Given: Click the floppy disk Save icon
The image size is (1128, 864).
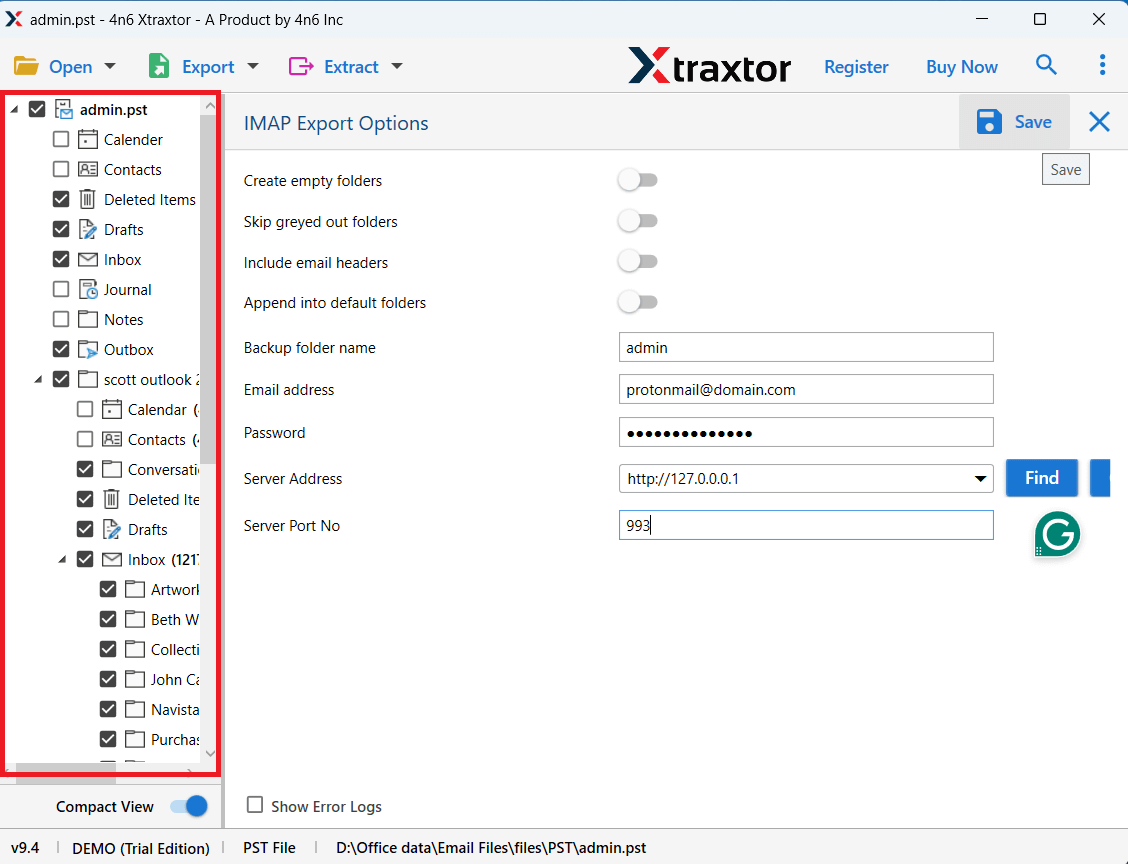Looking at the screenshot, I should click(989, 122).
